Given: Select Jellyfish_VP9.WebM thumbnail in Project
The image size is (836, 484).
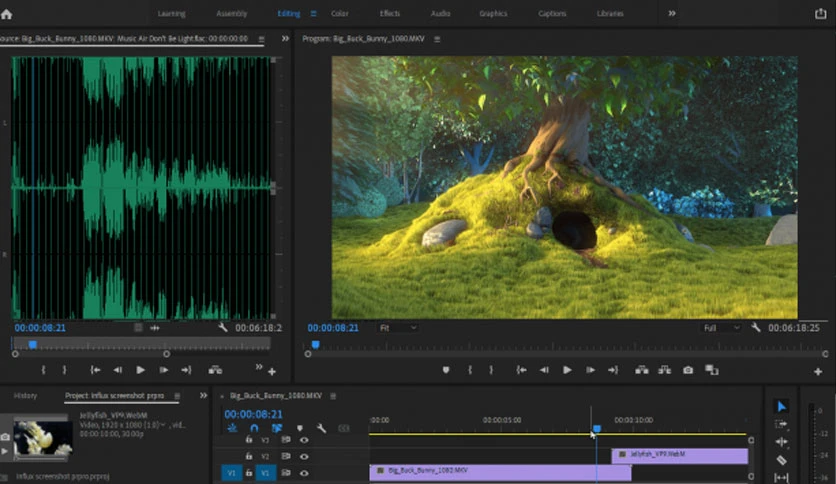Looking at the screenshot, I should 43,438.
